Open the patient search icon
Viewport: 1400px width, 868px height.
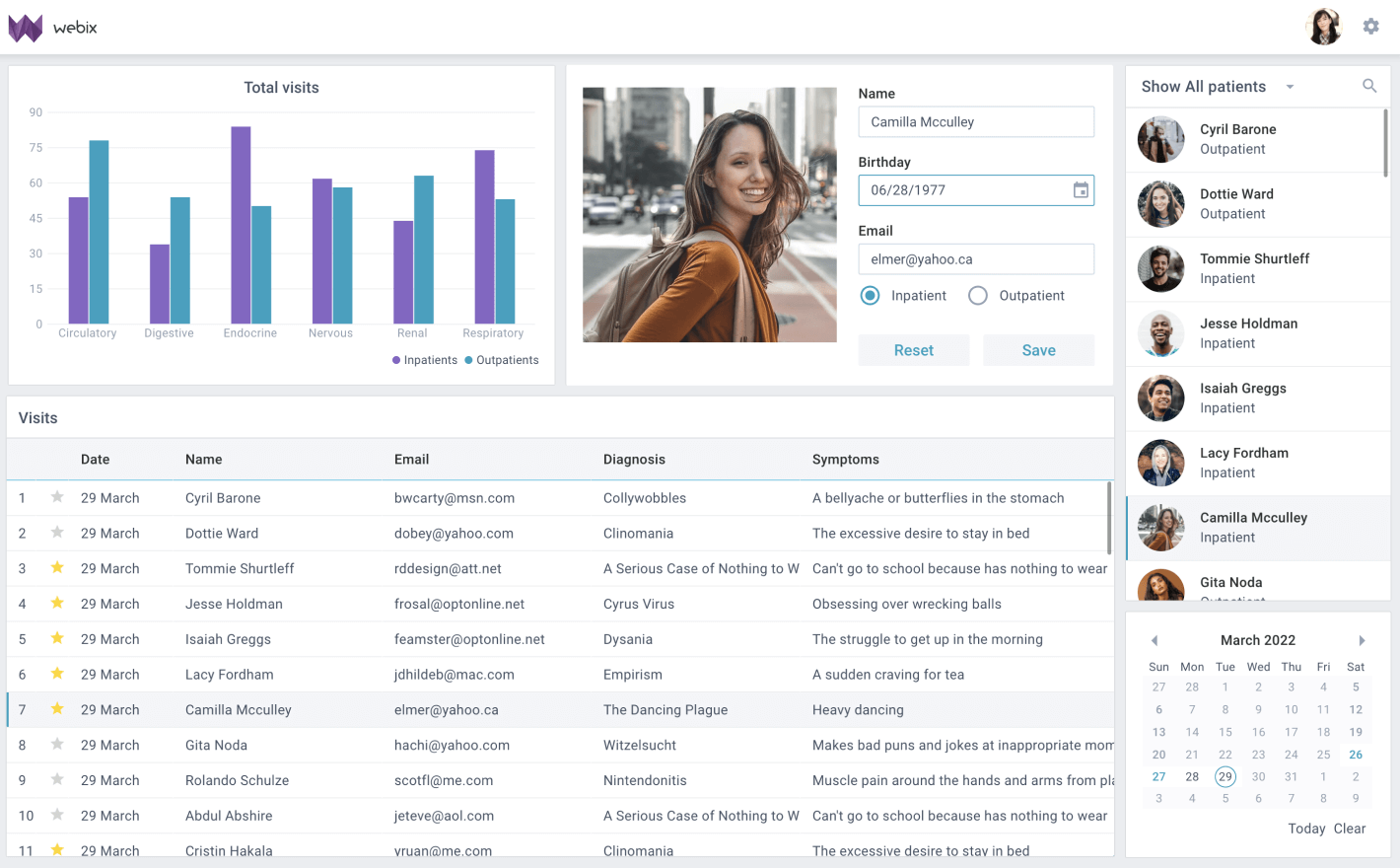point(1369,86)
